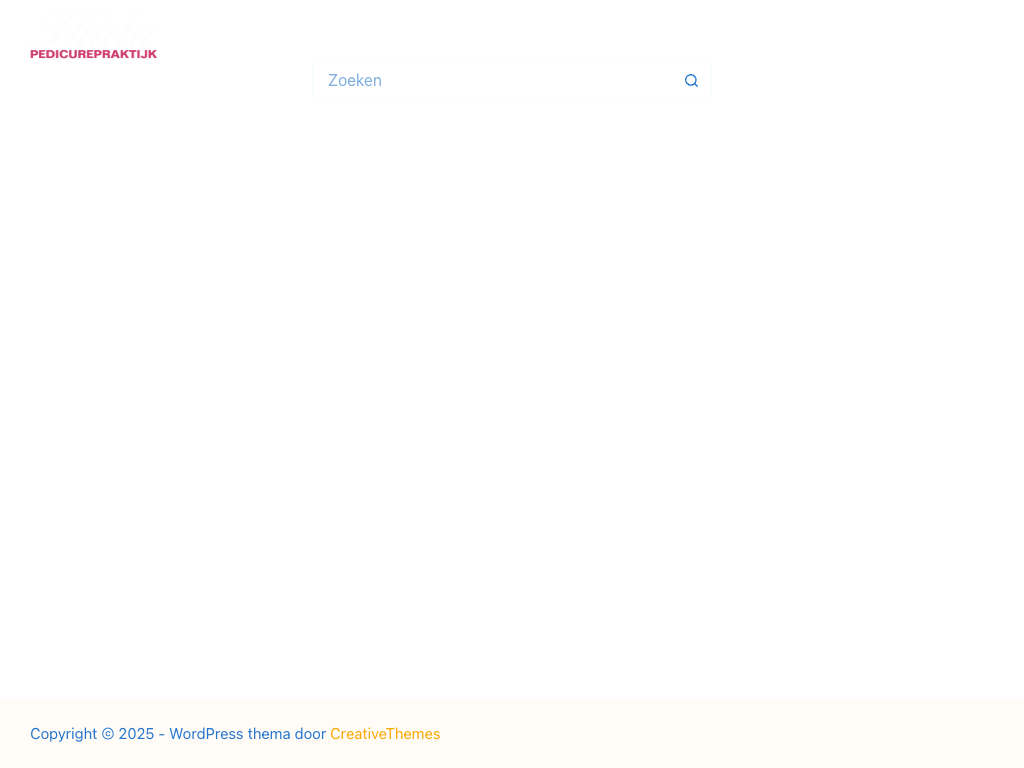Click the Pedicurepraktijk site logo
This screenshot has width=1024, height=768.
[x=93, y=36]
